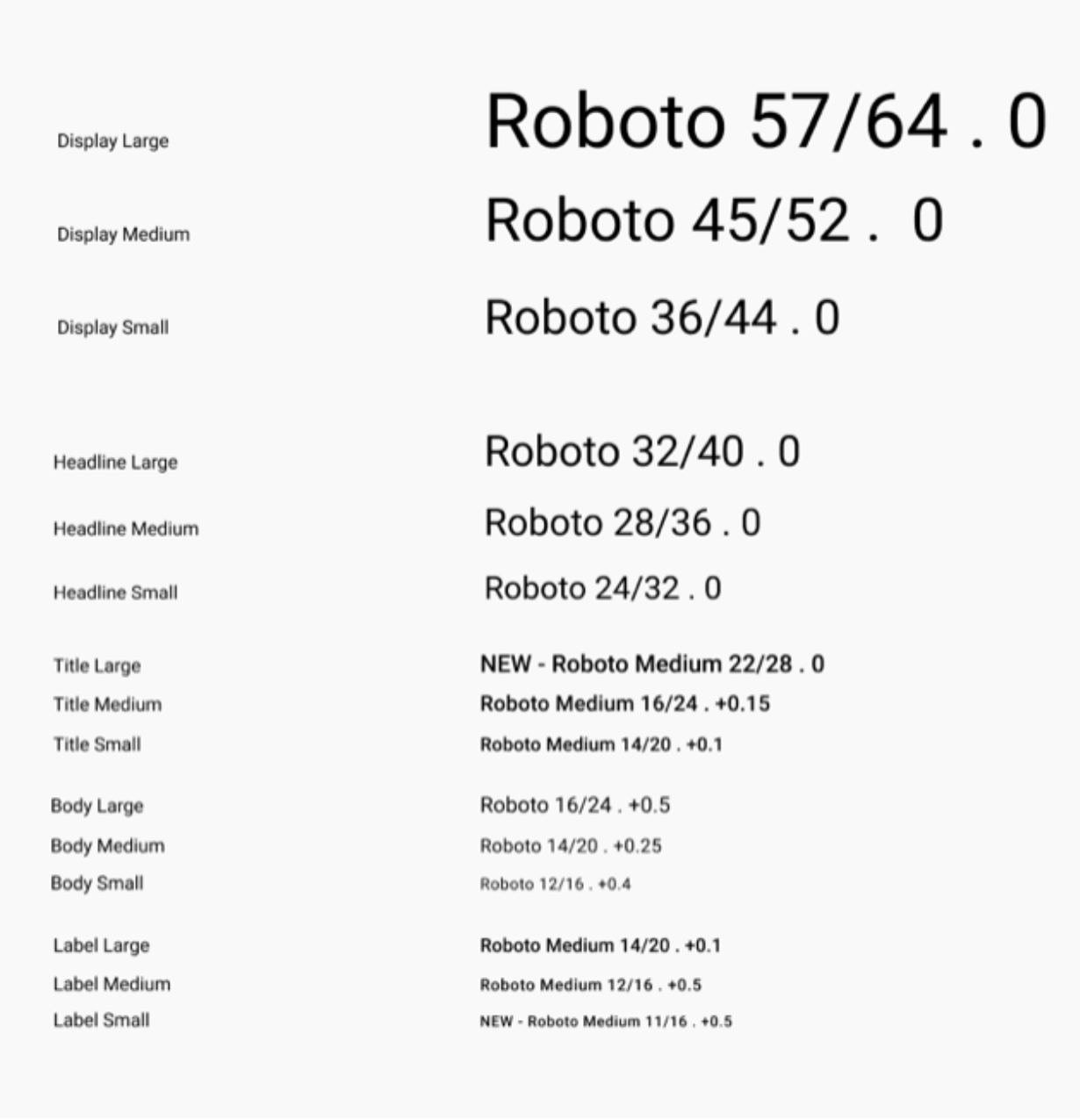The image size is (1080, 1120).
Task: Select the Headline Small label
Action: 115,592
